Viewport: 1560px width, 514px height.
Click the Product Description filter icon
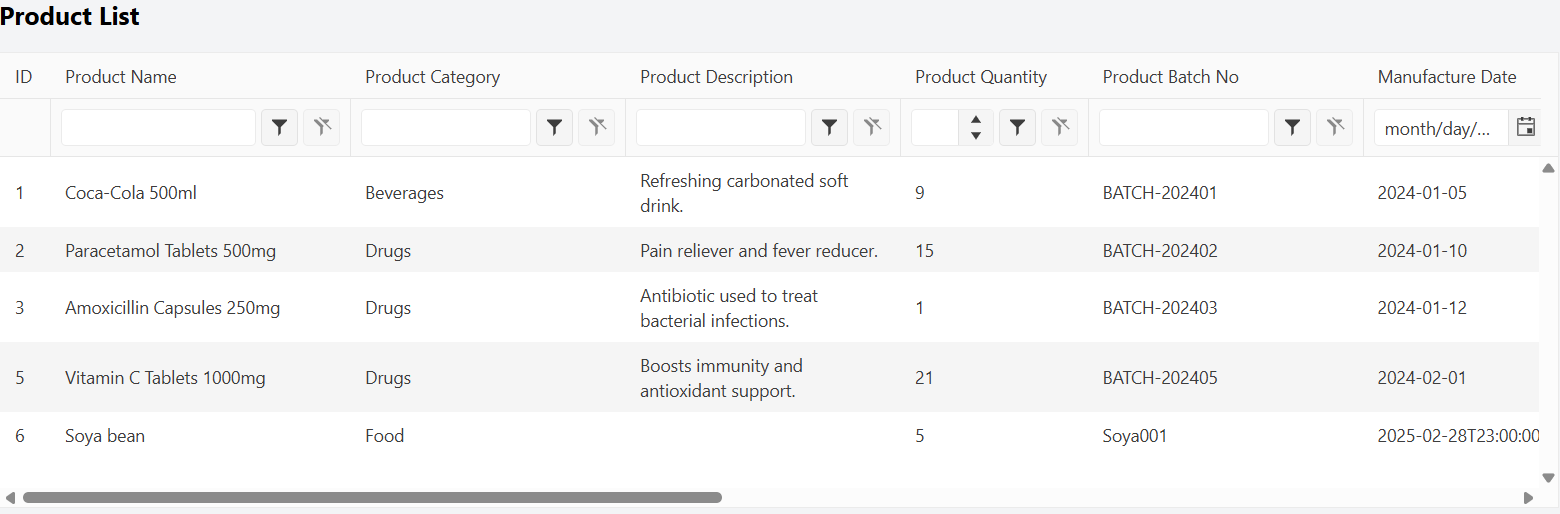click(x=830, y=127)
